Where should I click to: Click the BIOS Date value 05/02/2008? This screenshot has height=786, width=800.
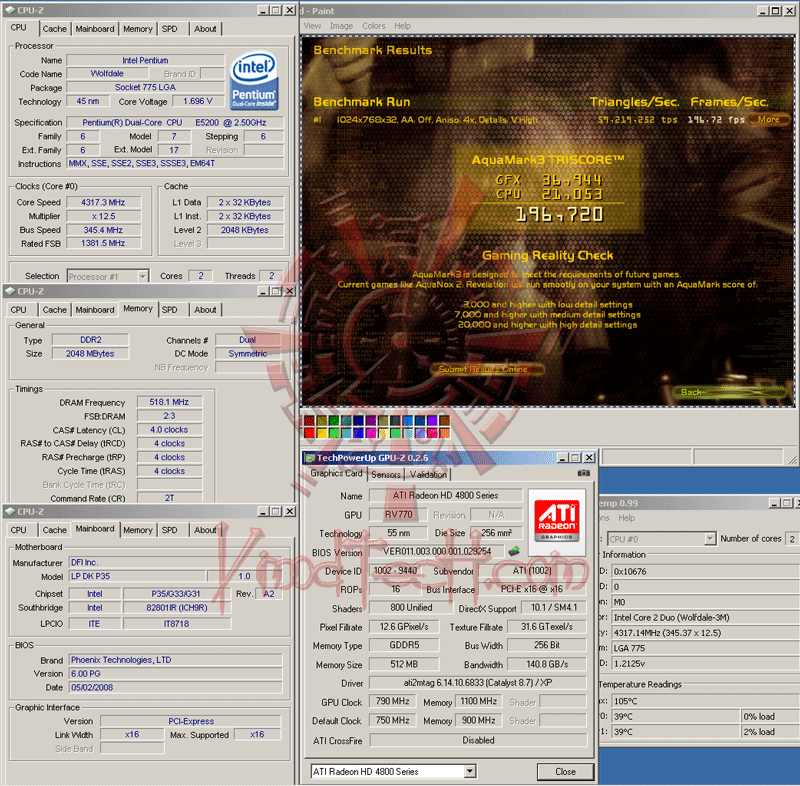pyautogui.click(x=175, y=687)
